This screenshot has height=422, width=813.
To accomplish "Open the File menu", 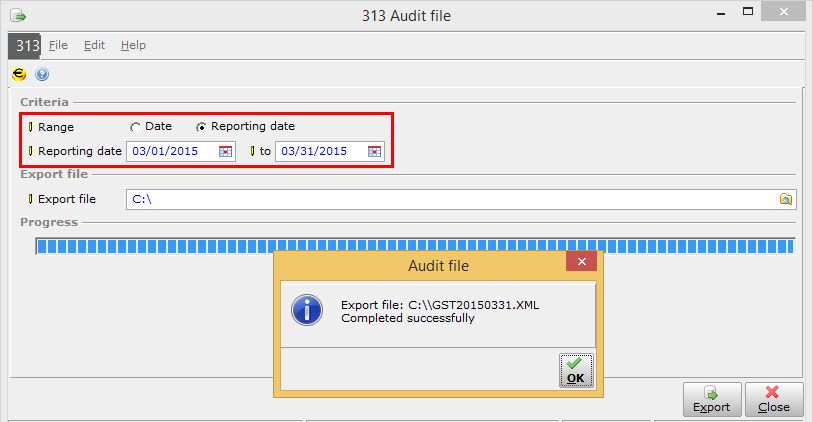I will [x=58, y=46].
